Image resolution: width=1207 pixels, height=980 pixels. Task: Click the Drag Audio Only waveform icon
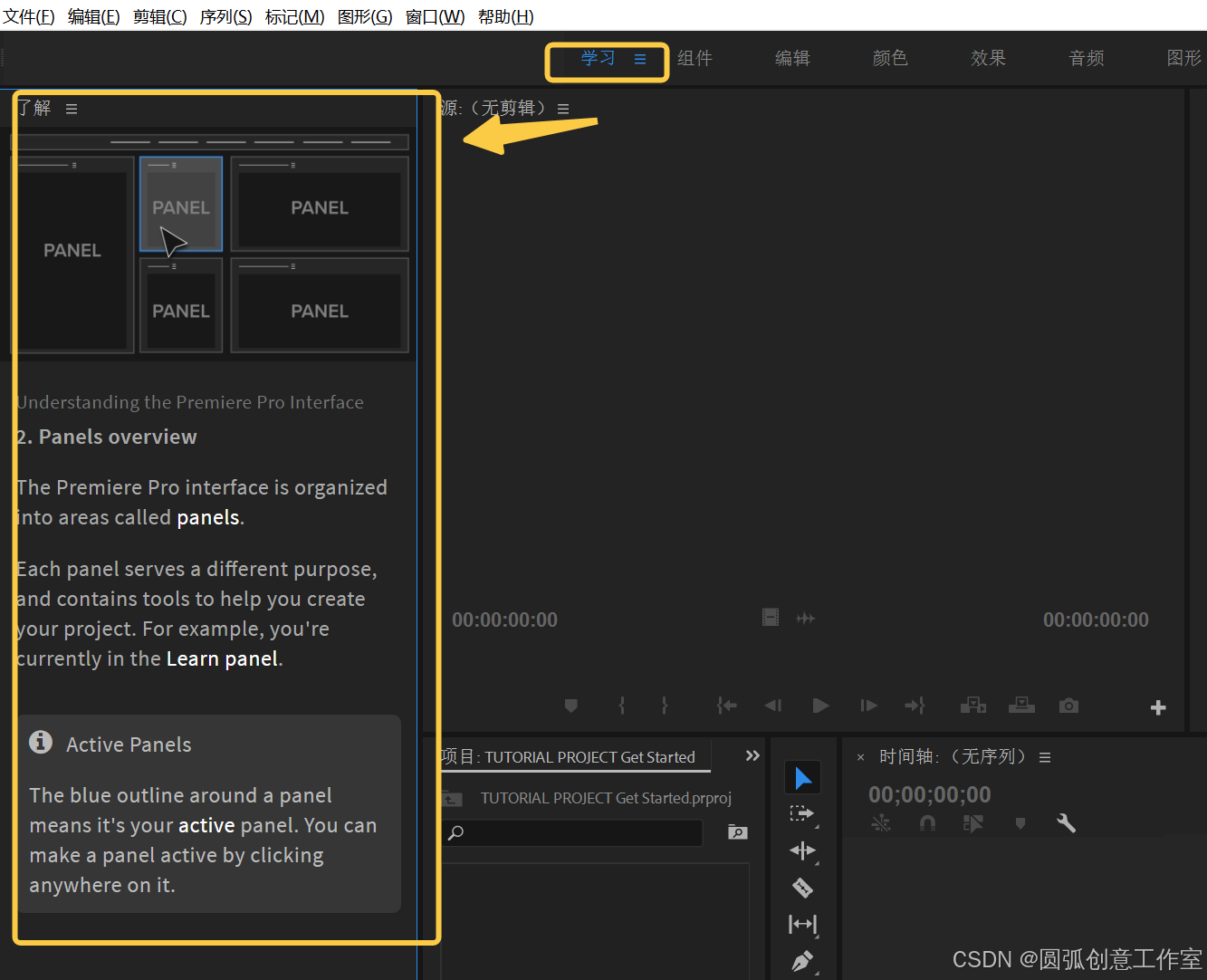(805, 619)
